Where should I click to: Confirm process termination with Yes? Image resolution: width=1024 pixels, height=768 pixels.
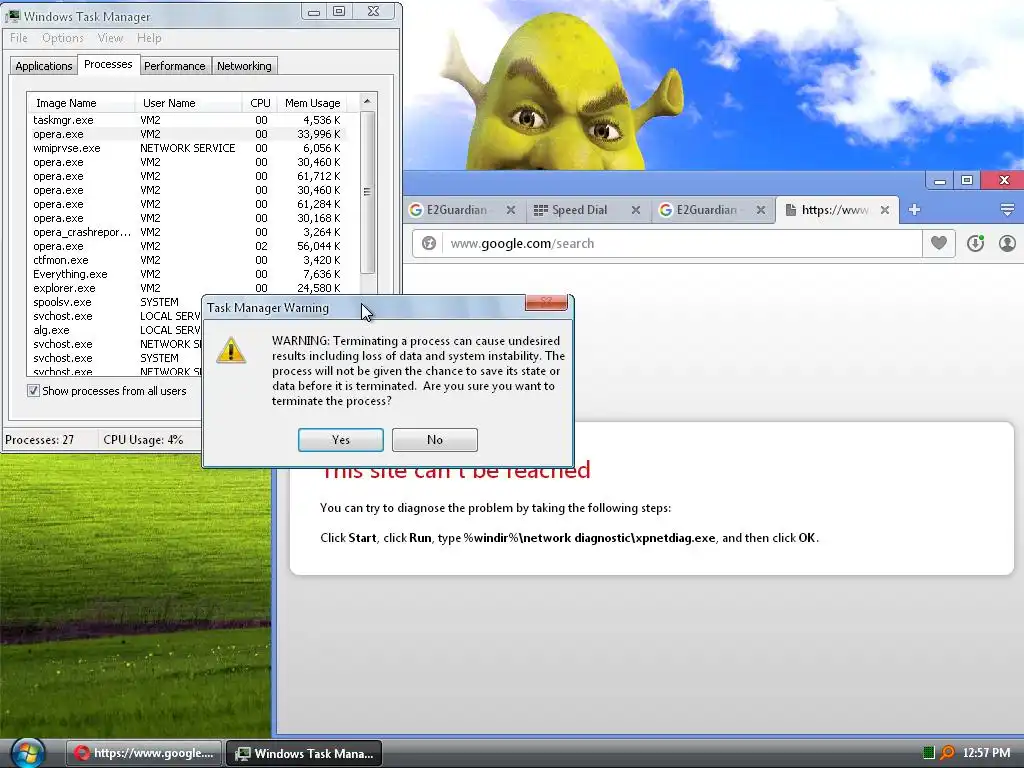point(340,440)
